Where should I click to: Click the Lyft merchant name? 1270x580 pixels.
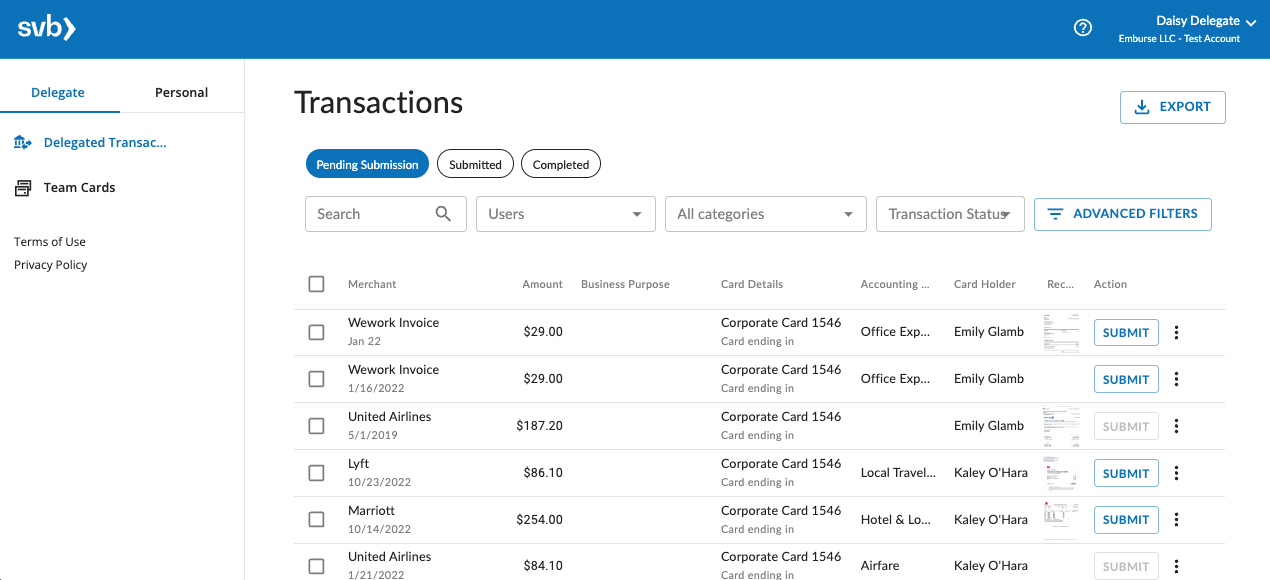[359, 464]
